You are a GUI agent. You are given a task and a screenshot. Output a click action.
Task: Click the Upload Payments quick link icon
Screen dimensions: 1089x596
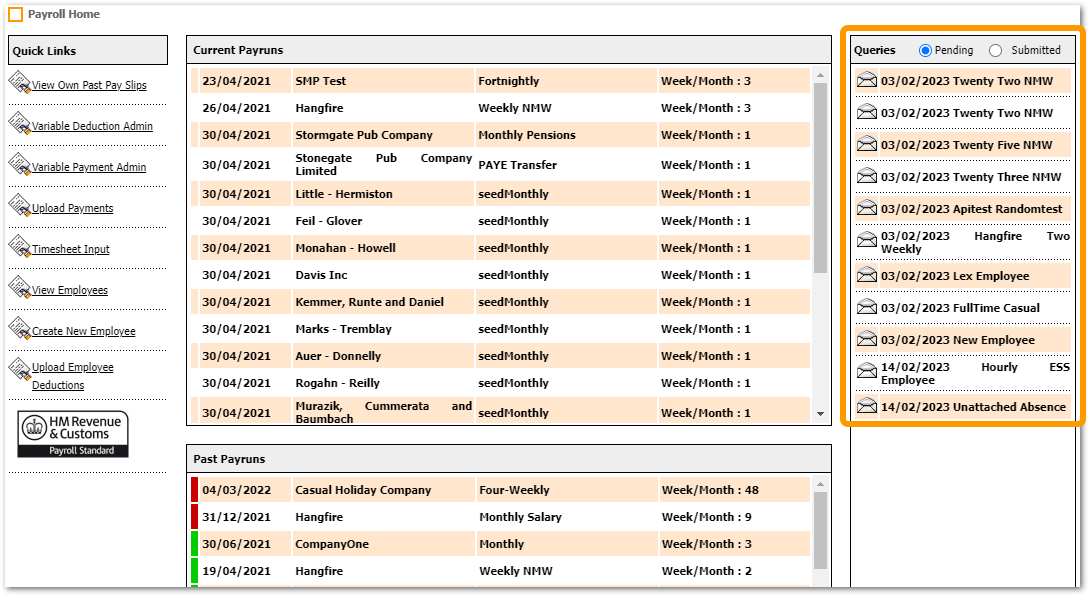coord(19,206)
